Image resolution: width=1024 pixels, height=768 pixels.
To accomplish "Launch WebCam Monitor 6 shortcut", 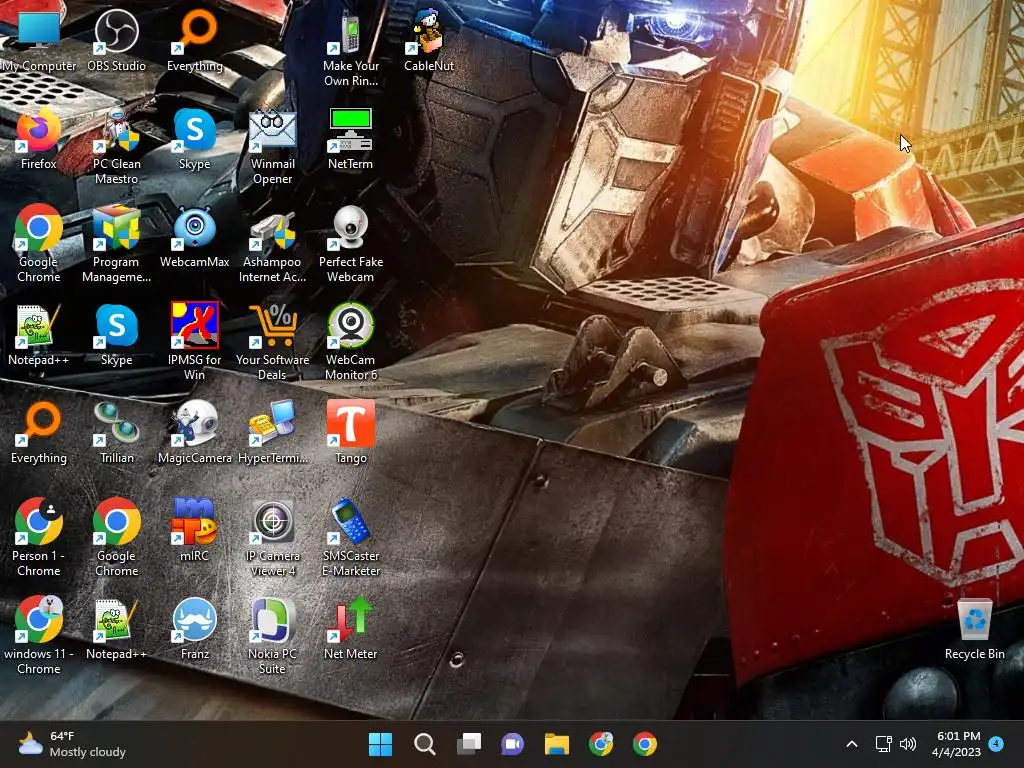I will click(351, 343).
